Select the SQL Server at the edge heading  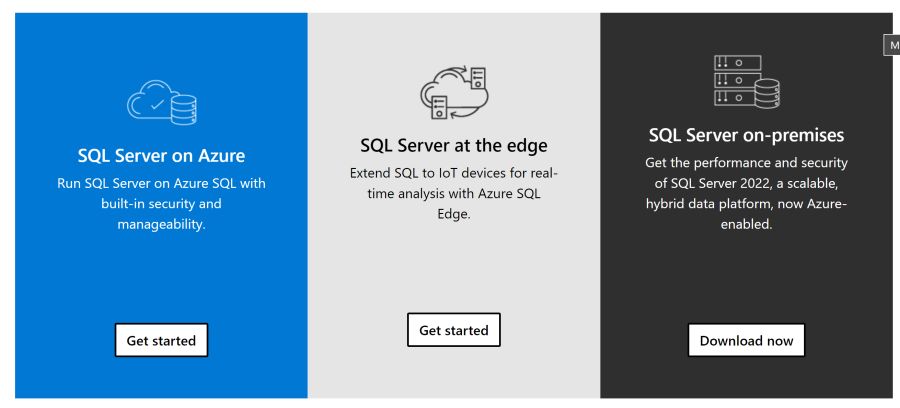tap(454, 145)
